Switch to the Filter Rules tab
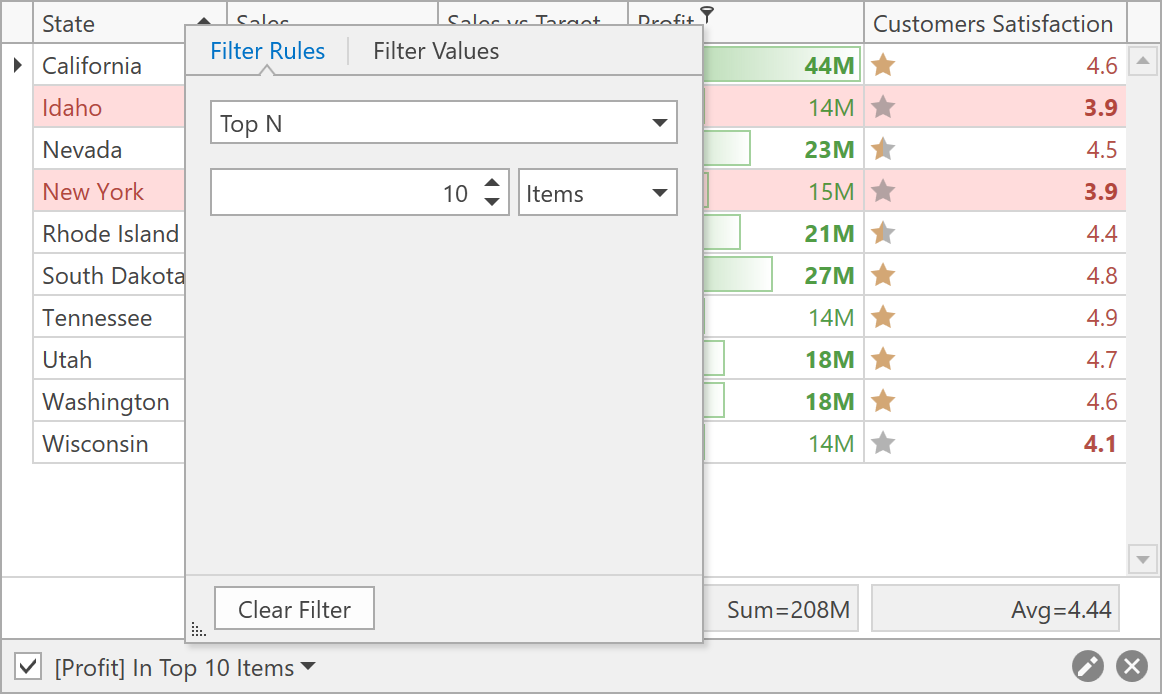Screen dimensions: 1162x694 268,50
